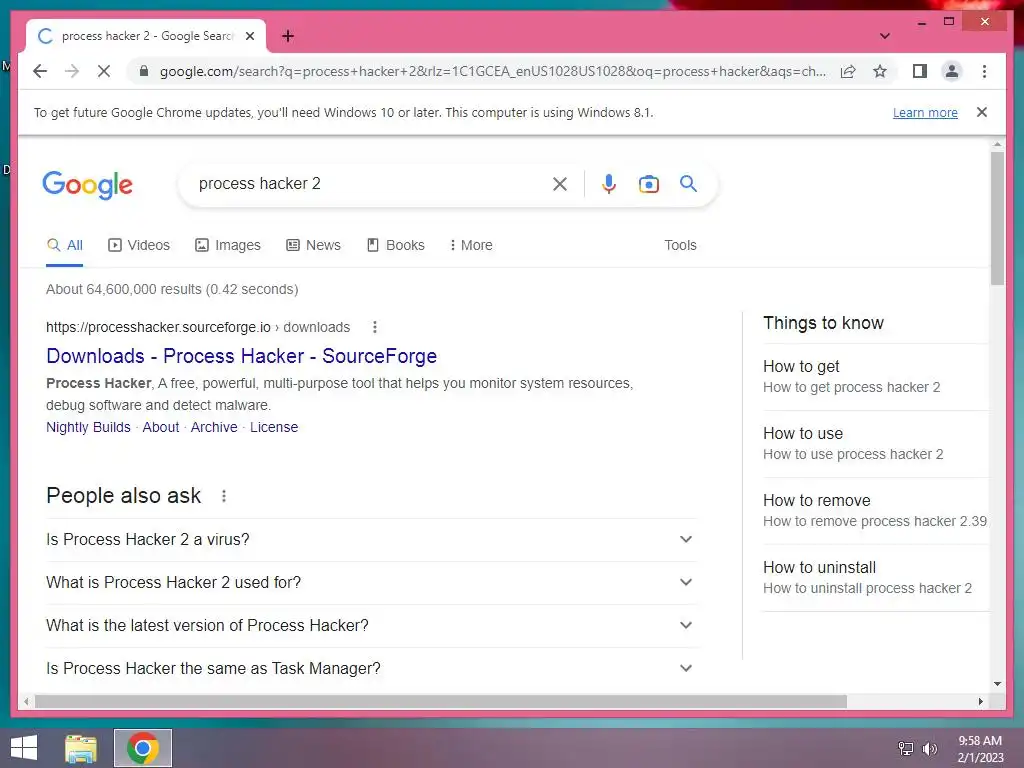Click Chrome icon in taskbar
Viewport: 1024px width, 768px height.
[x=143, y=748]
